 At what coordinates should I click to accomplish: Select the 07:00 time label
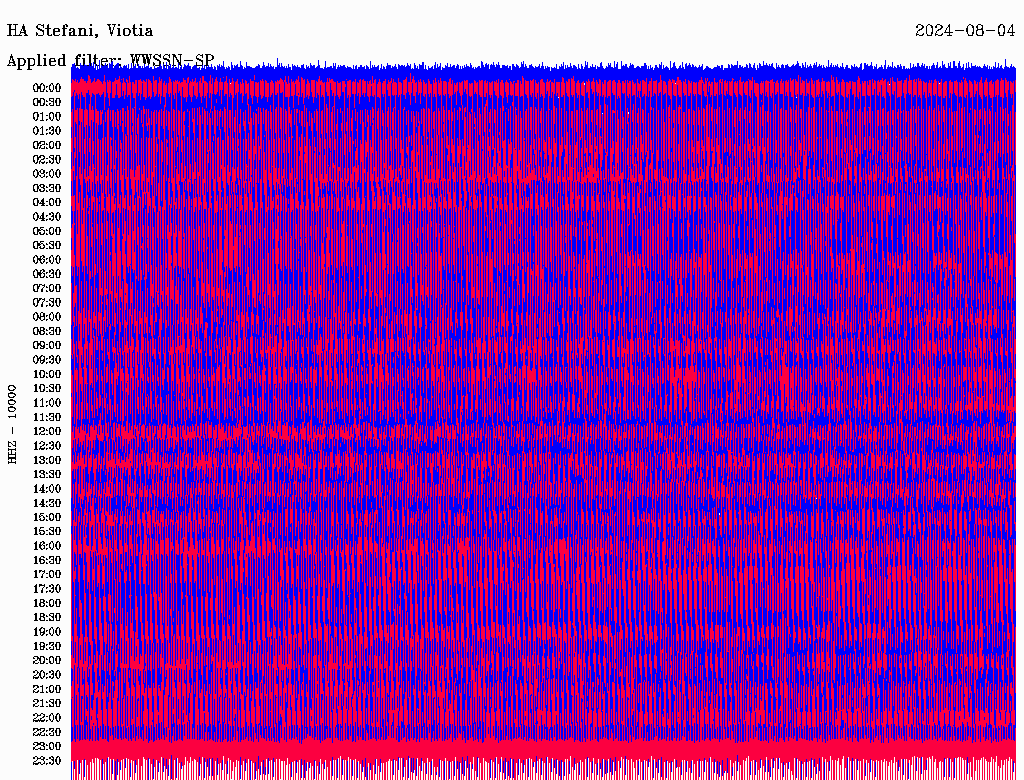click(47, 288)
